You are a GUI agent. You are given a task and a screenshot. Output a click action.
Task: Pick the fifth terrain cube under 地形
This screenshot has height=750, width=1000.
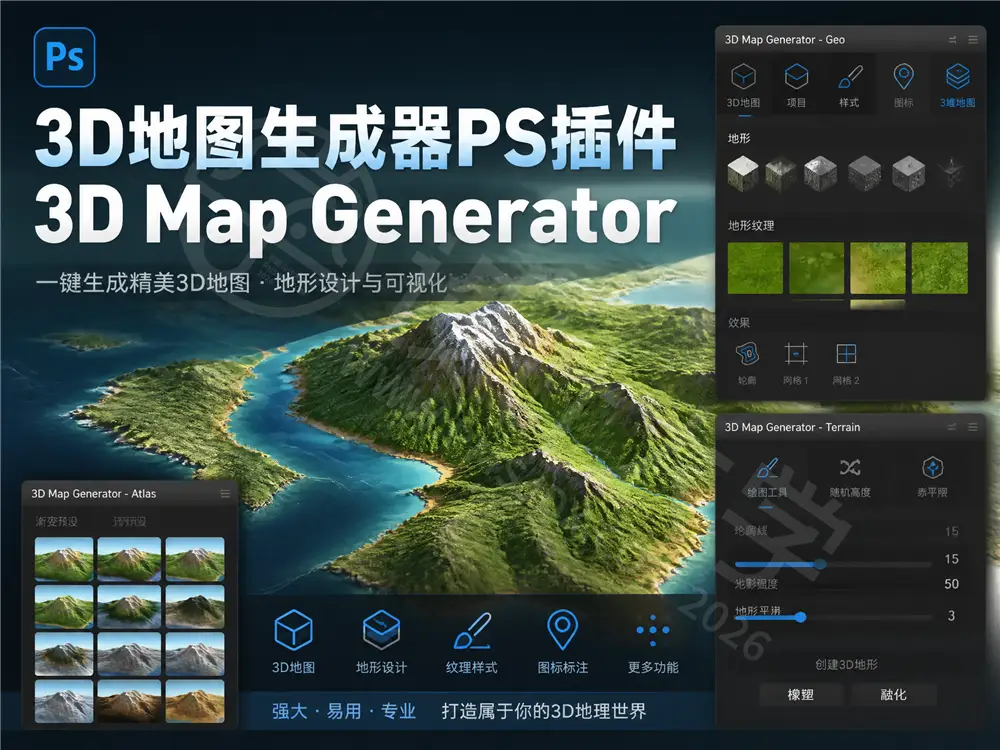pos(909,173)
